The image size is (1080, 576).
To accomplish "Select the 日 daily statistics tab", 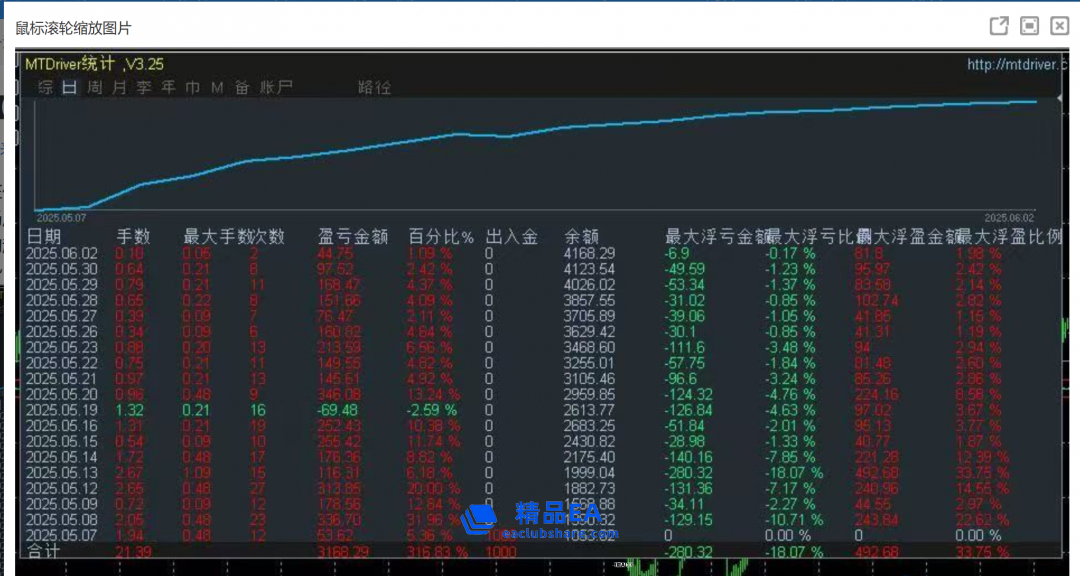I will pyautogui.click(x=69, y=88).
